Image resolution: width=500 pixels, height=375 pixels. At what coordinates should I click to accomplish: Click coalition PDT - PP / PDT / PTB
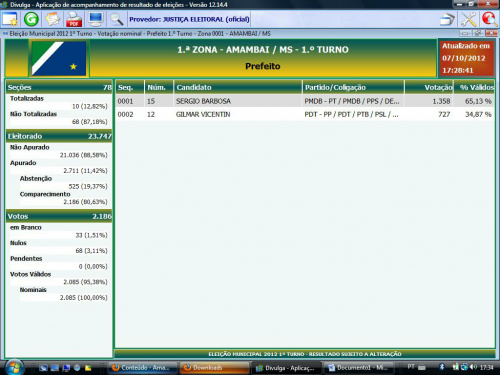click(351, 114)
